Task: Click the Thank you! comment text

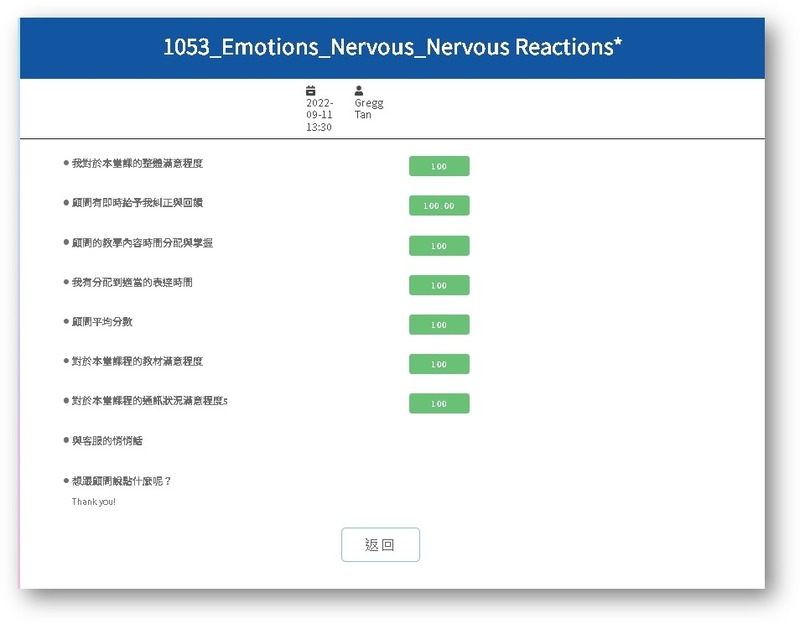Action: [x=93, y=501]
